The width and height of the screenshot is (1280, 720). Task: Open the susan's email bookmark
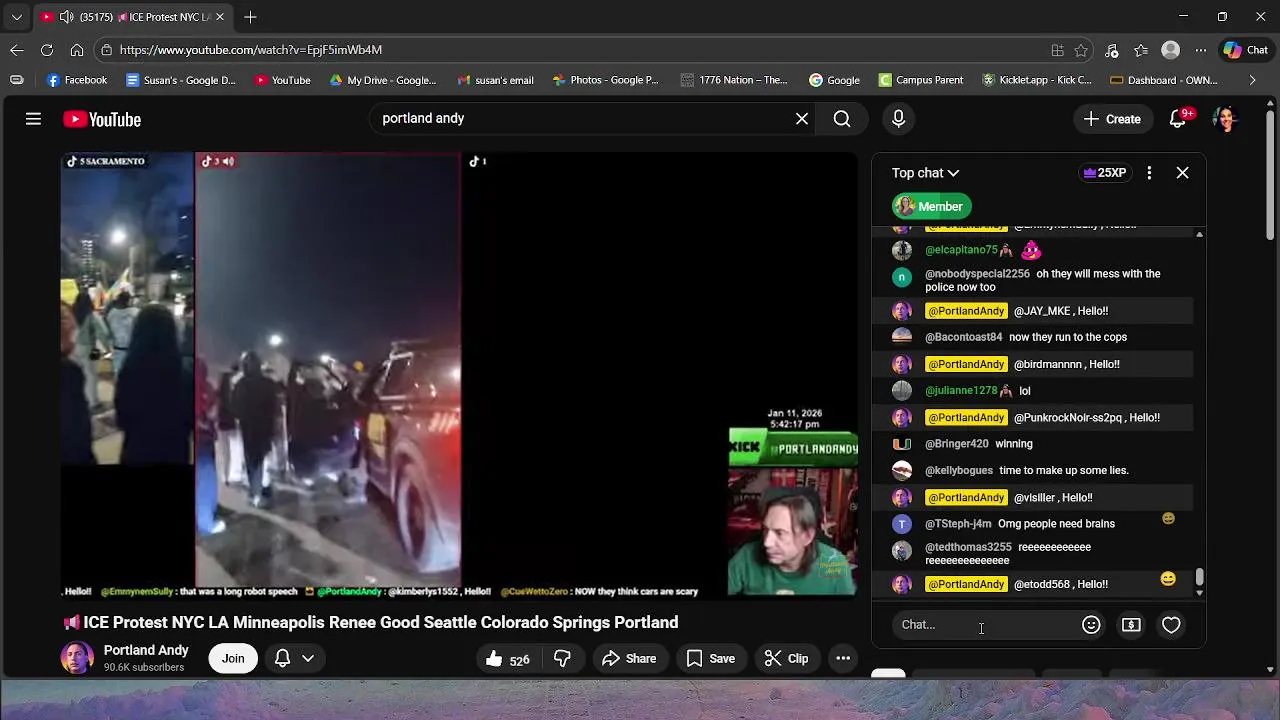495,80
